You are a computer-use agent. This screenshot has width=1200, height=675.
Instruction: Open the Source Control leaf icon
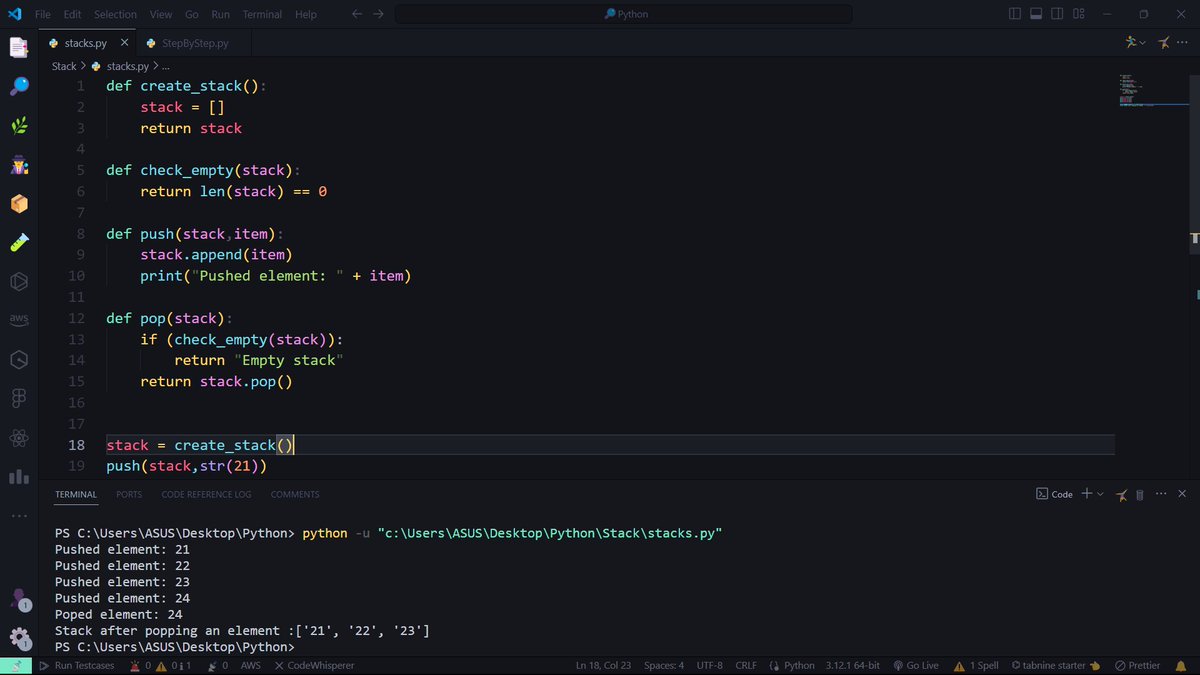pyautogui.click(x=19, y=126)
